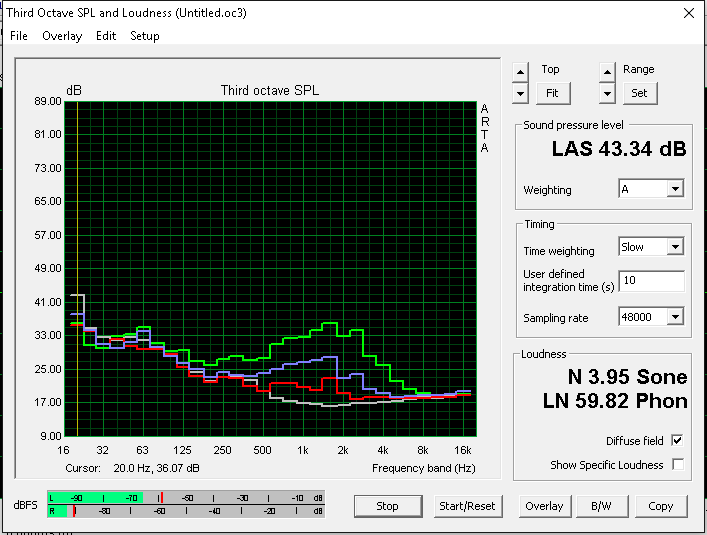Click the R channel dBFS level meter
The width and height of the screenshot is (707, 535).
click(186, 511)
